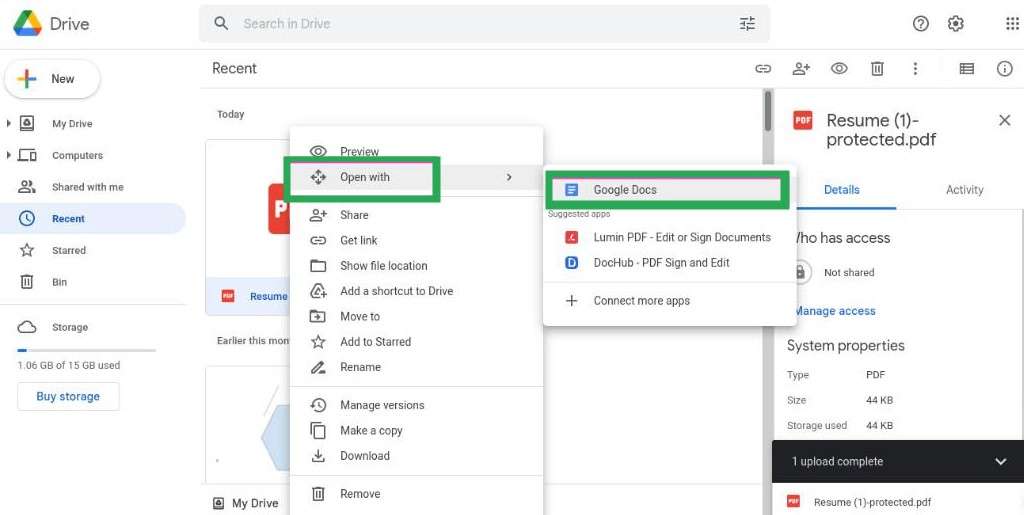Viewport: 1024px width, 515px height.
Task: Open the Google apps grid
Action: click(1012, 24)
